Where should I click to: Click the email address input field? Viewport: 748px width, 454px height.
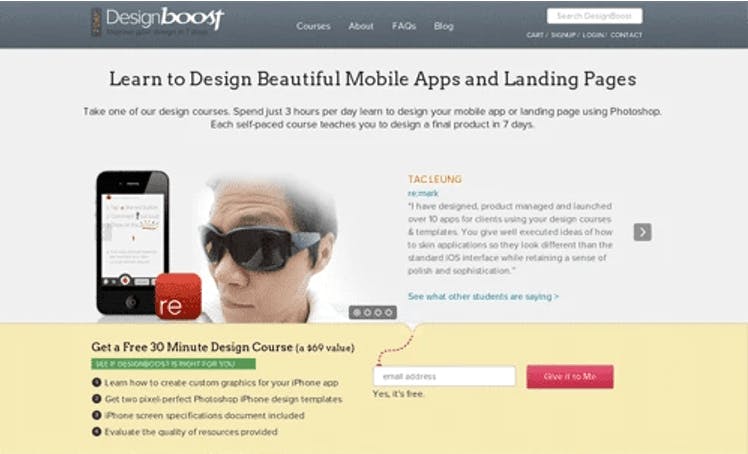(444, 376)
